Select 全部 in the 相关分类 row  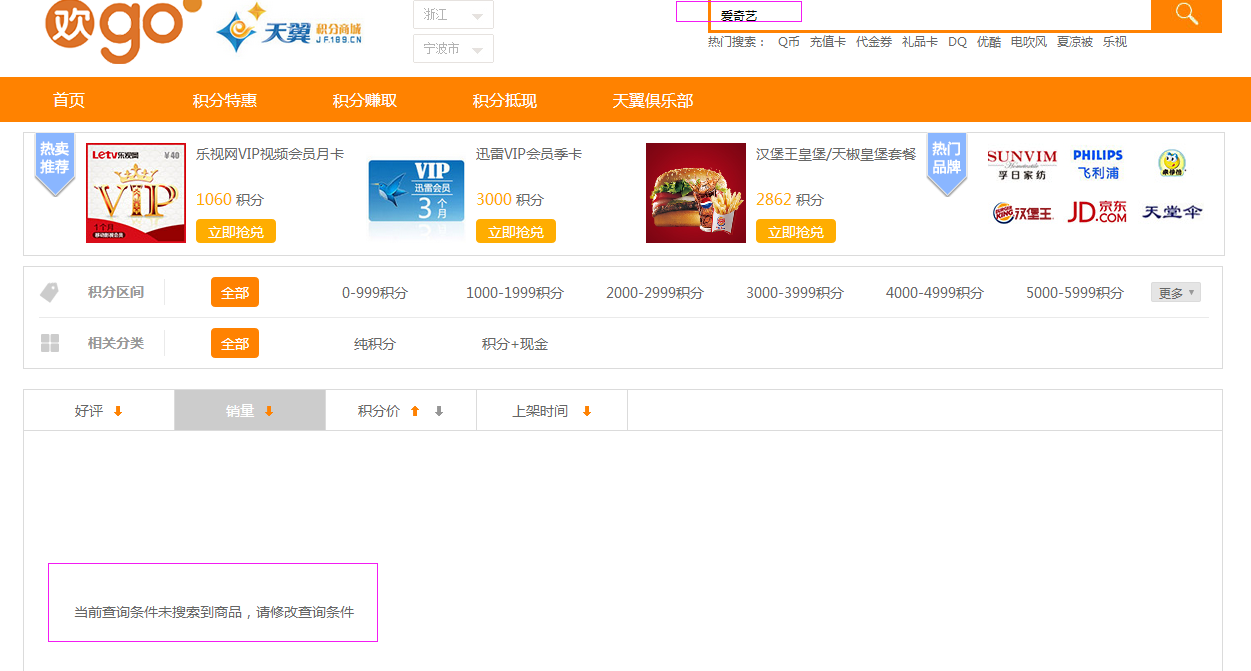(x=235, y=343)
